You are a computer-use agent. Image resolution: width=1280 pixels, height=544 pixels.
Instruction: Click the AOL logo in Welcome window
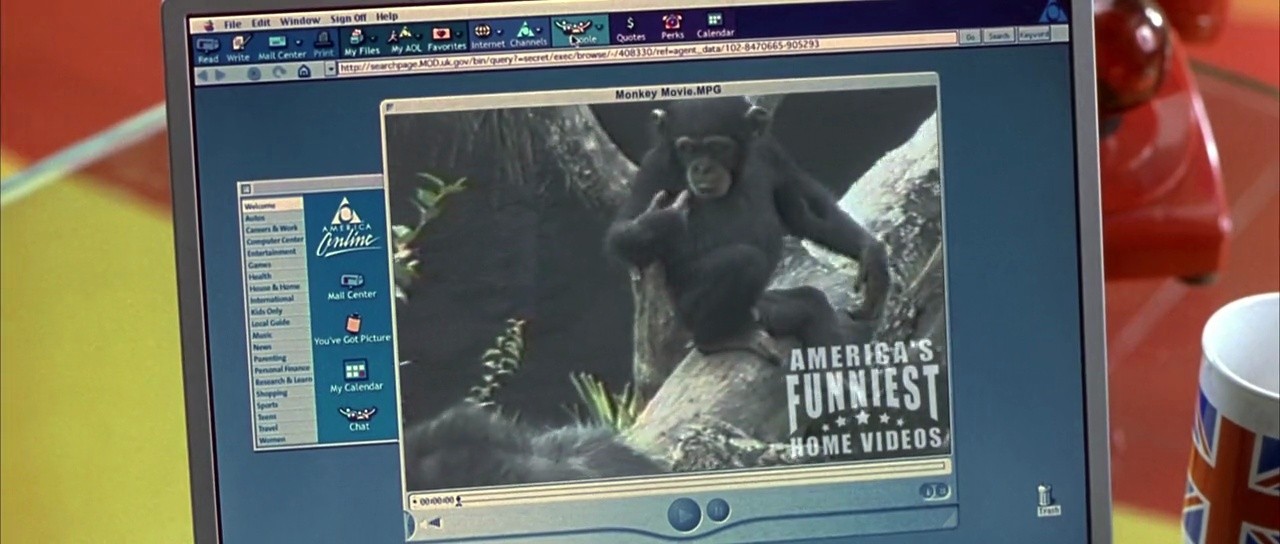pos(347,228)
